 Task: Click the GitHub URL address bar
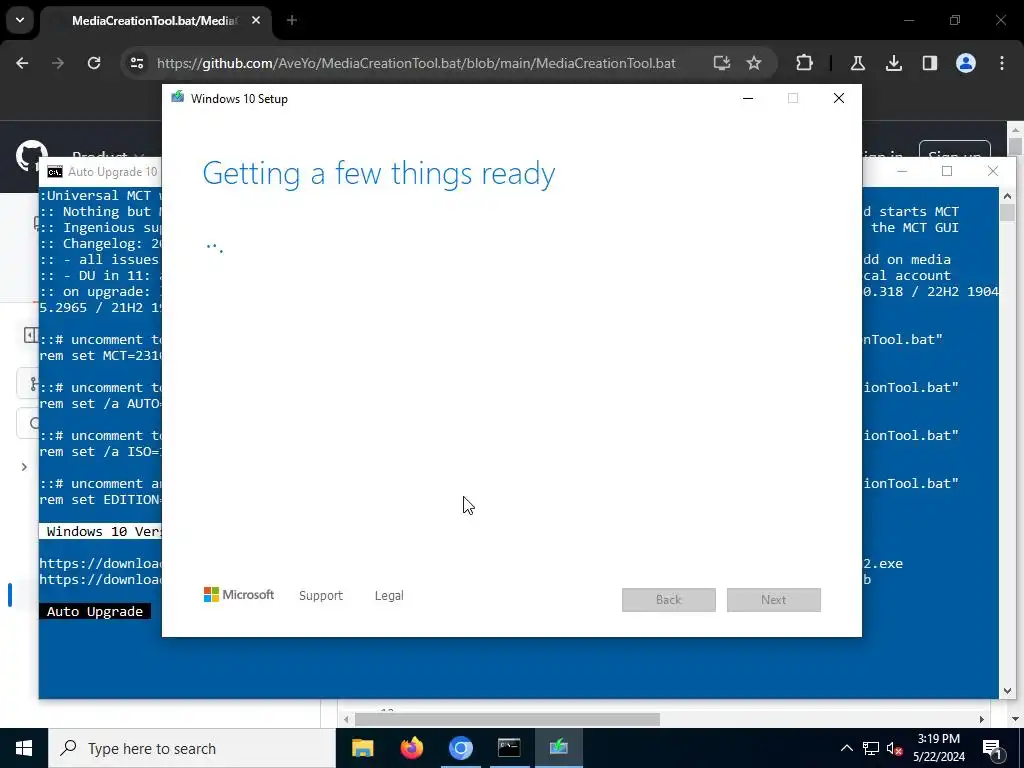[416, 63]
